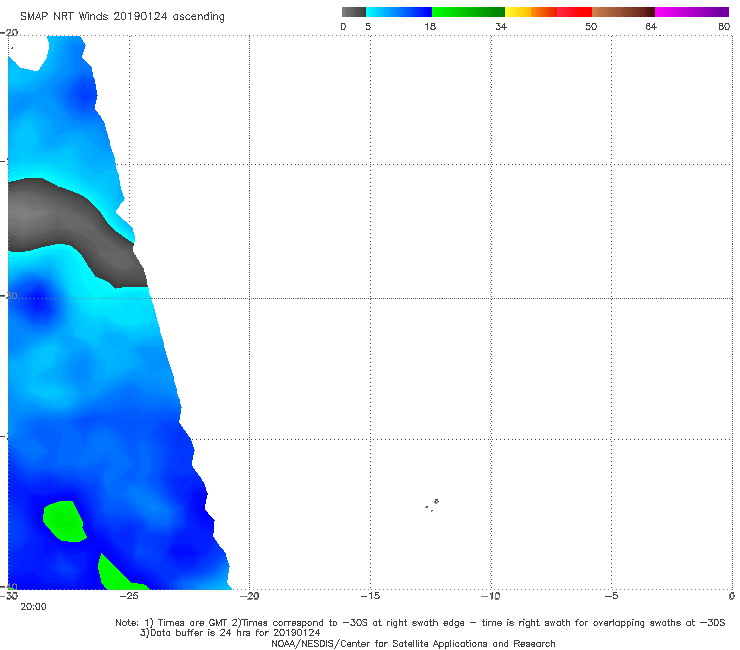
Task: Click longitude label '-15'
Action: [370, 596]
